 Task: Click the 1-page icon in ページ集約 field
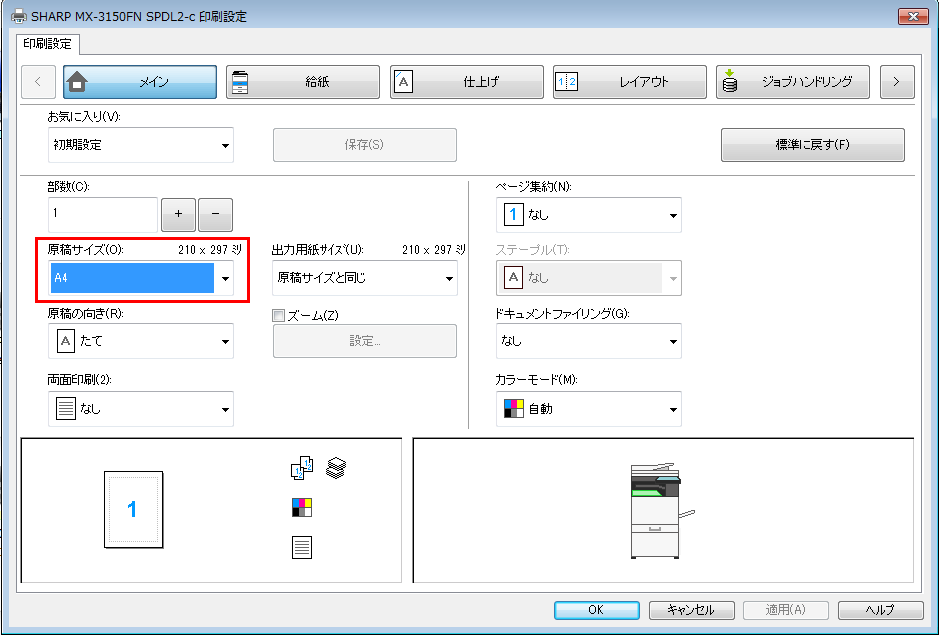(x=514, y=215)
